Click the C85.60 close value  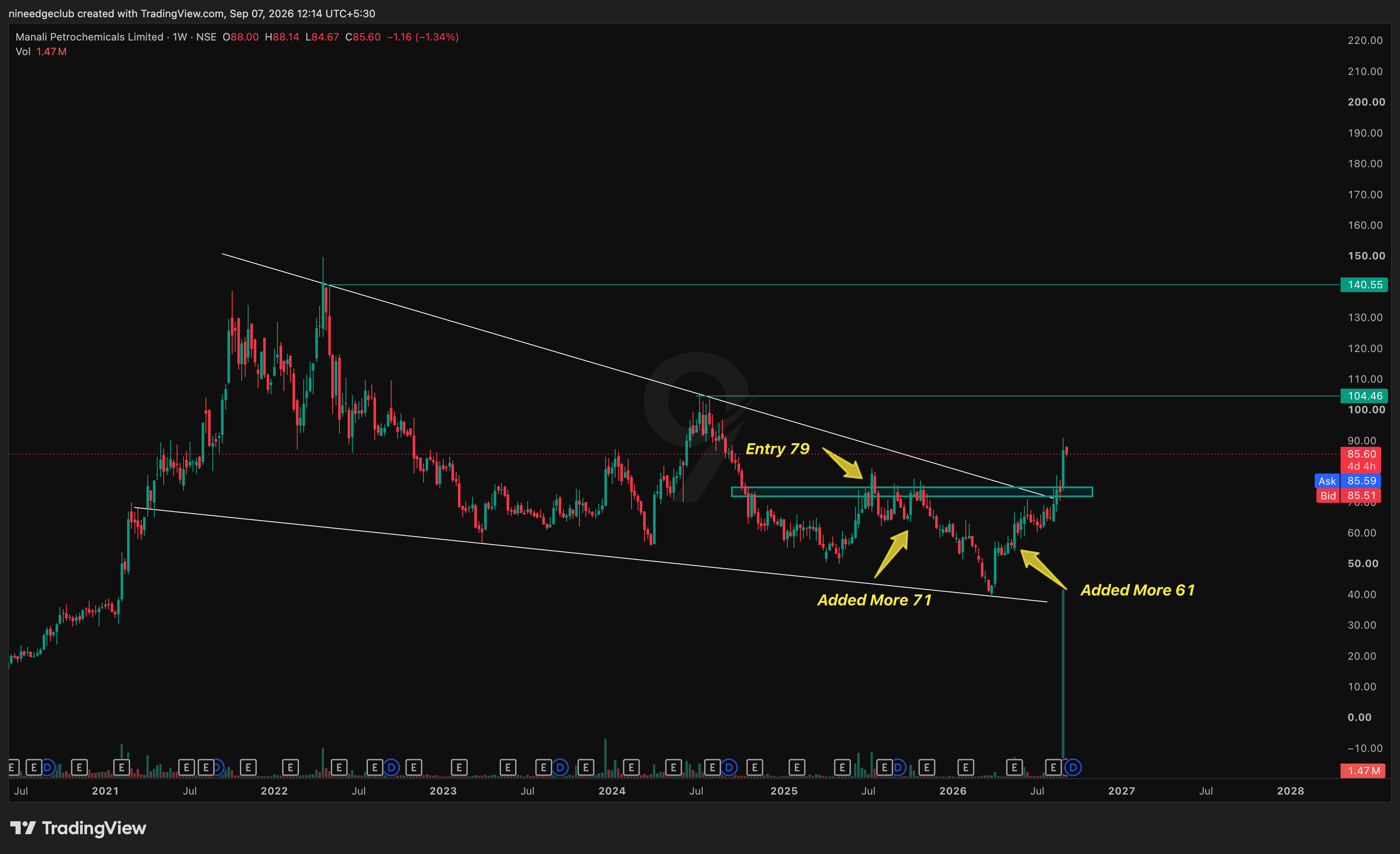pyautogui.click(x=363, y=37)
